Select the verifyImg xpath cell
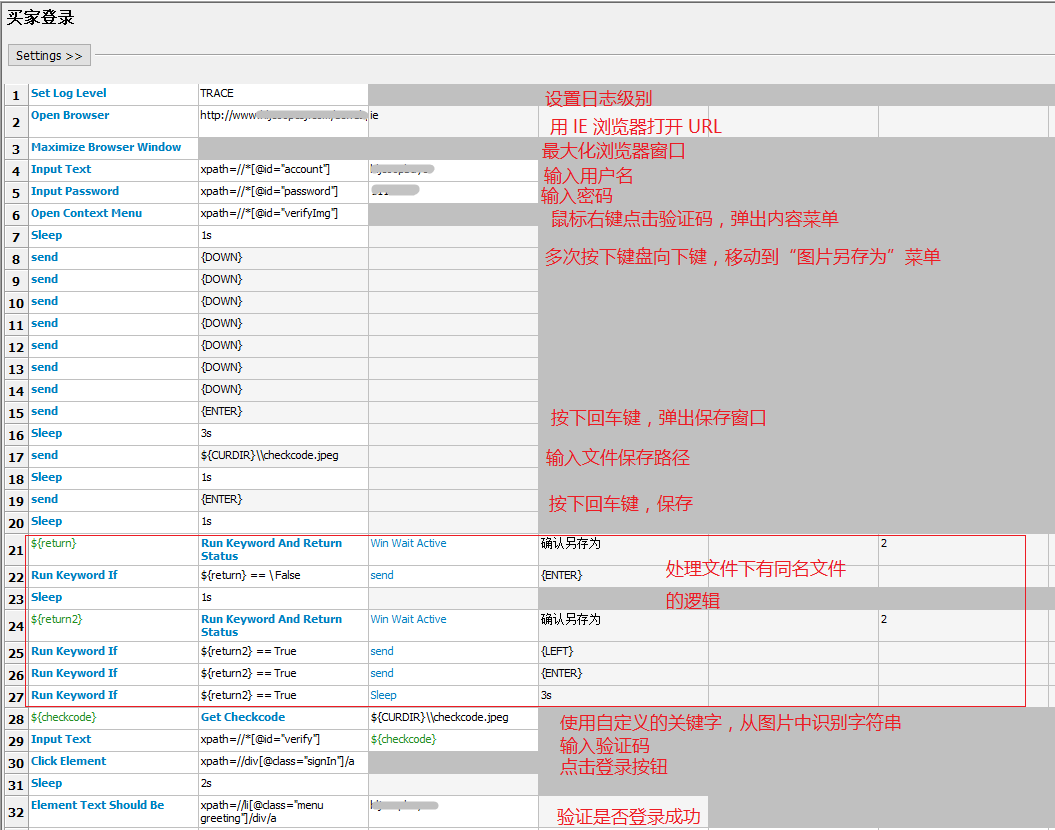The height and width of the screenshot is (830, 1055). (x=283, y=213)
